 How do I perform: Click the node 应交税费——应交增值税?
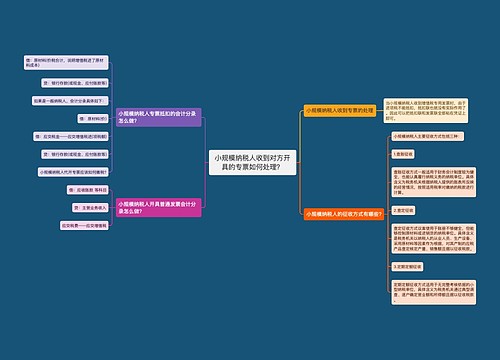click(84, 226)
